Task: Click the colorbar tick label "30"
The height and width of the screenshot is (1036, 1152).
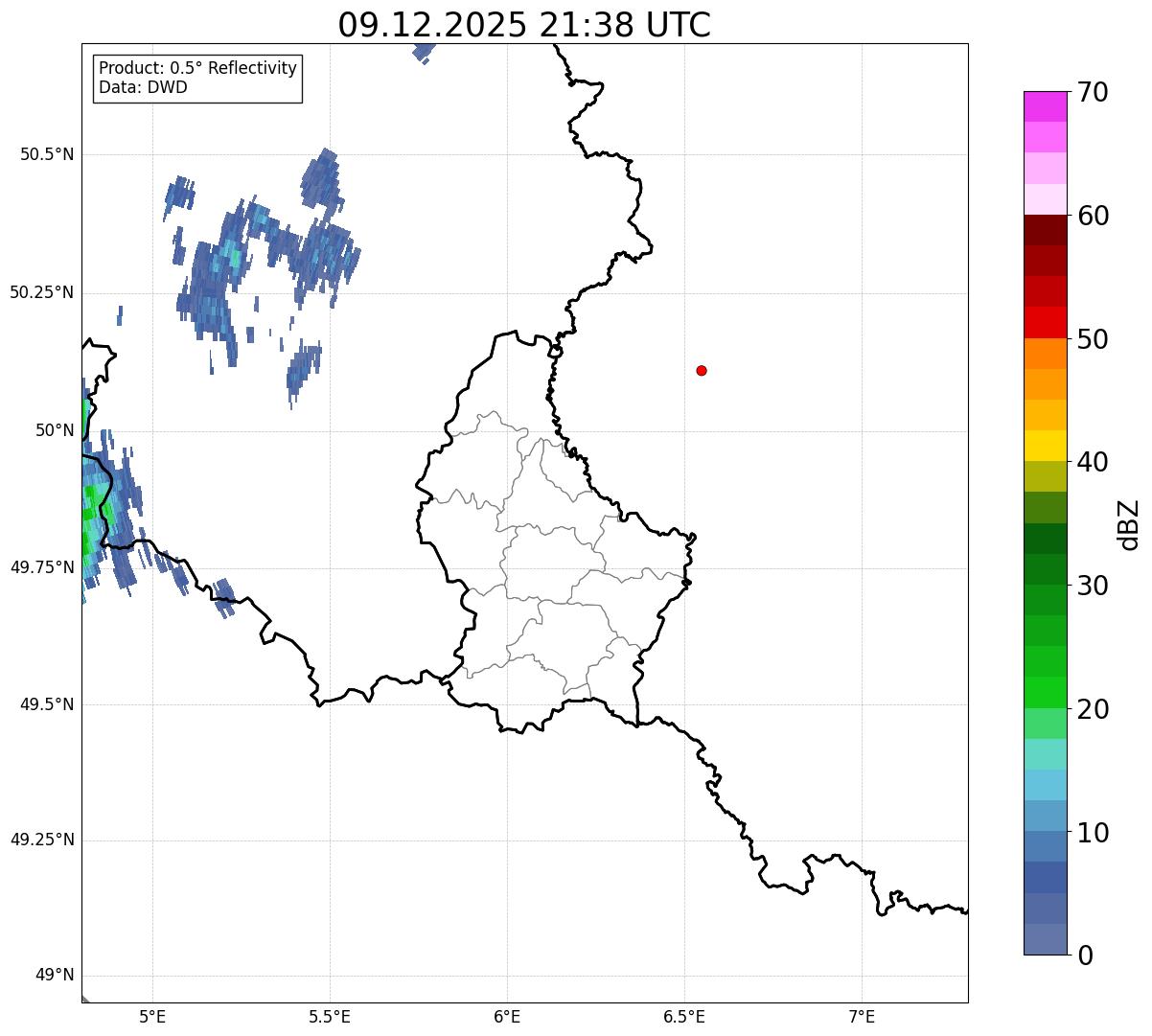Action: (1093, 586)
